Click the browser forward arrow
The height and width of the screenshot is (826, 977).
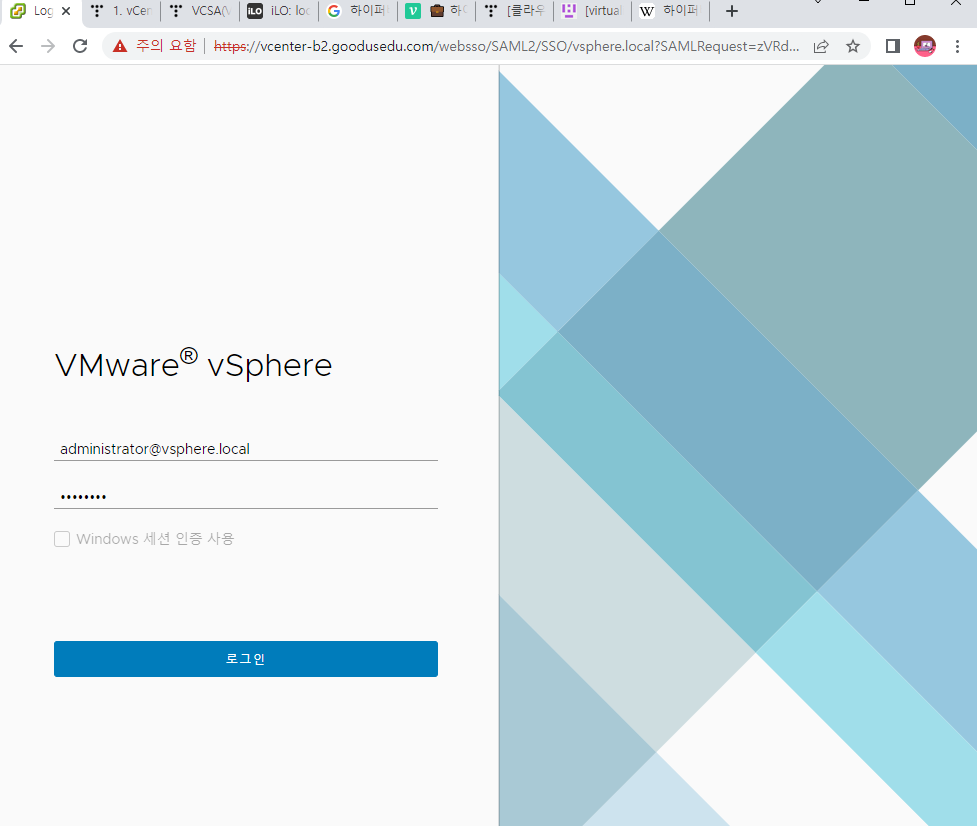[48, 46]
